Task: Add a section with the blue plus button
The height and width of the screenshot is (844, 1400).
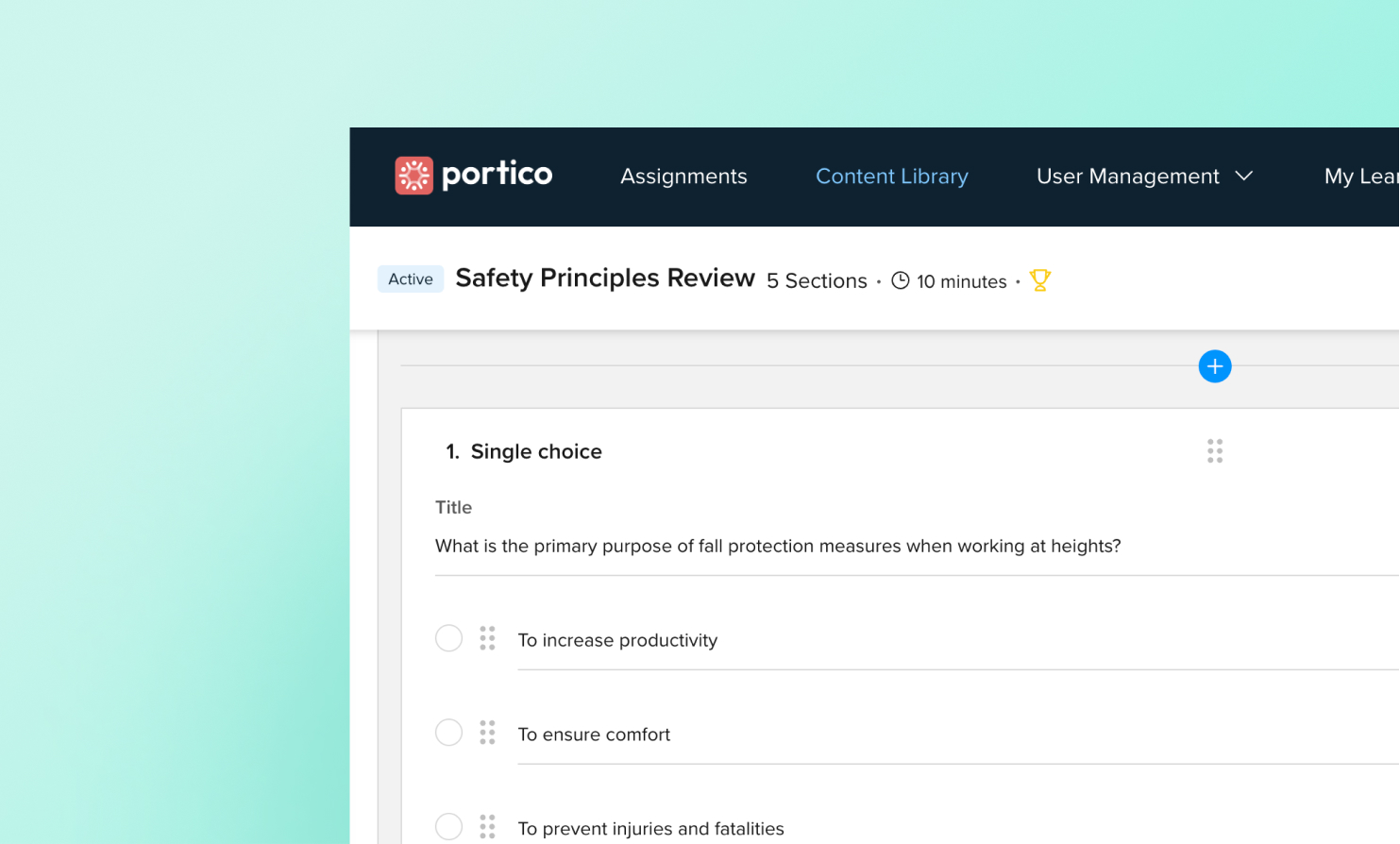Action: [1215, 366]
